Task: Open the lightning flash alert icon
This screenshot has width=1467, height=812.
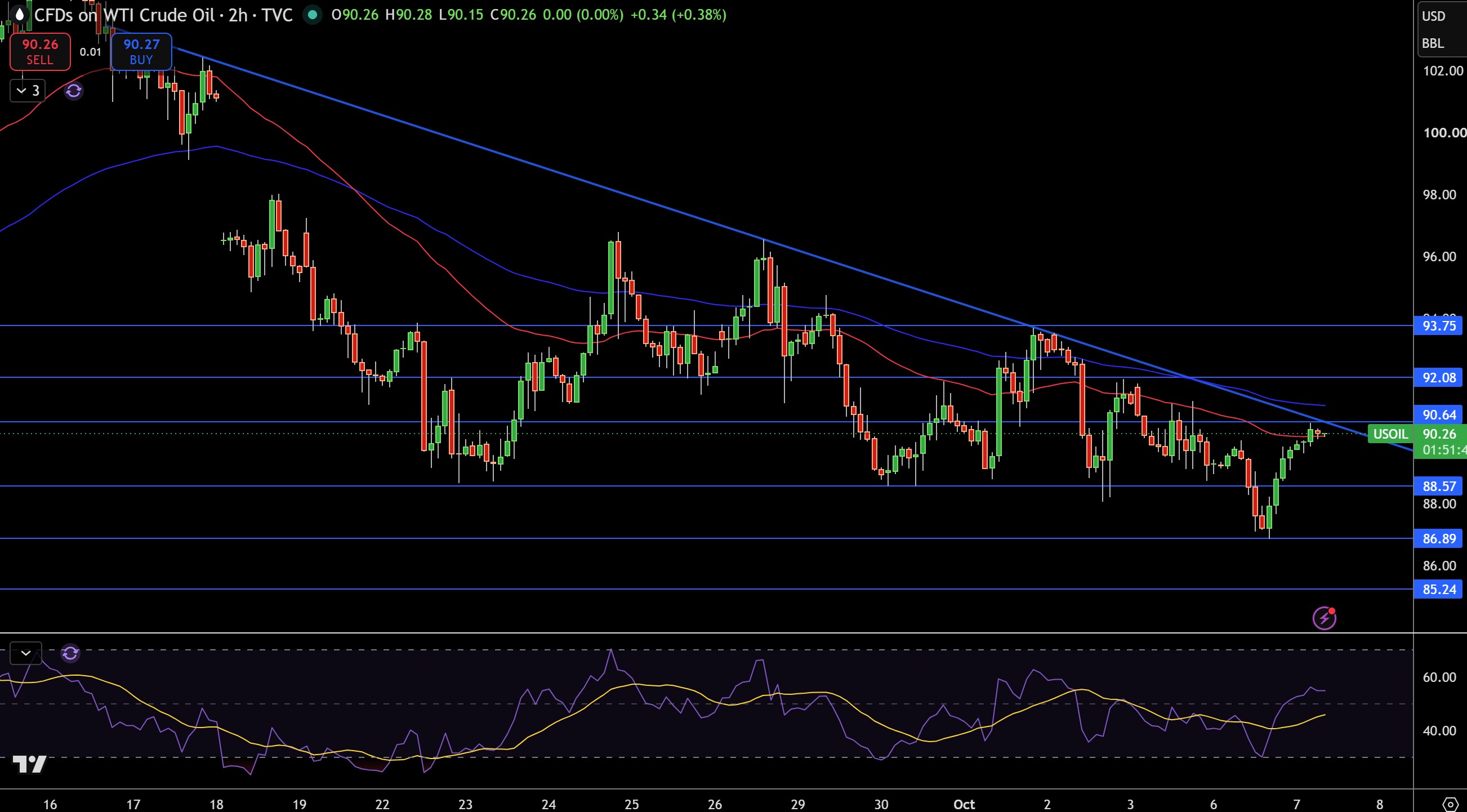Action: pos(1324,618)
